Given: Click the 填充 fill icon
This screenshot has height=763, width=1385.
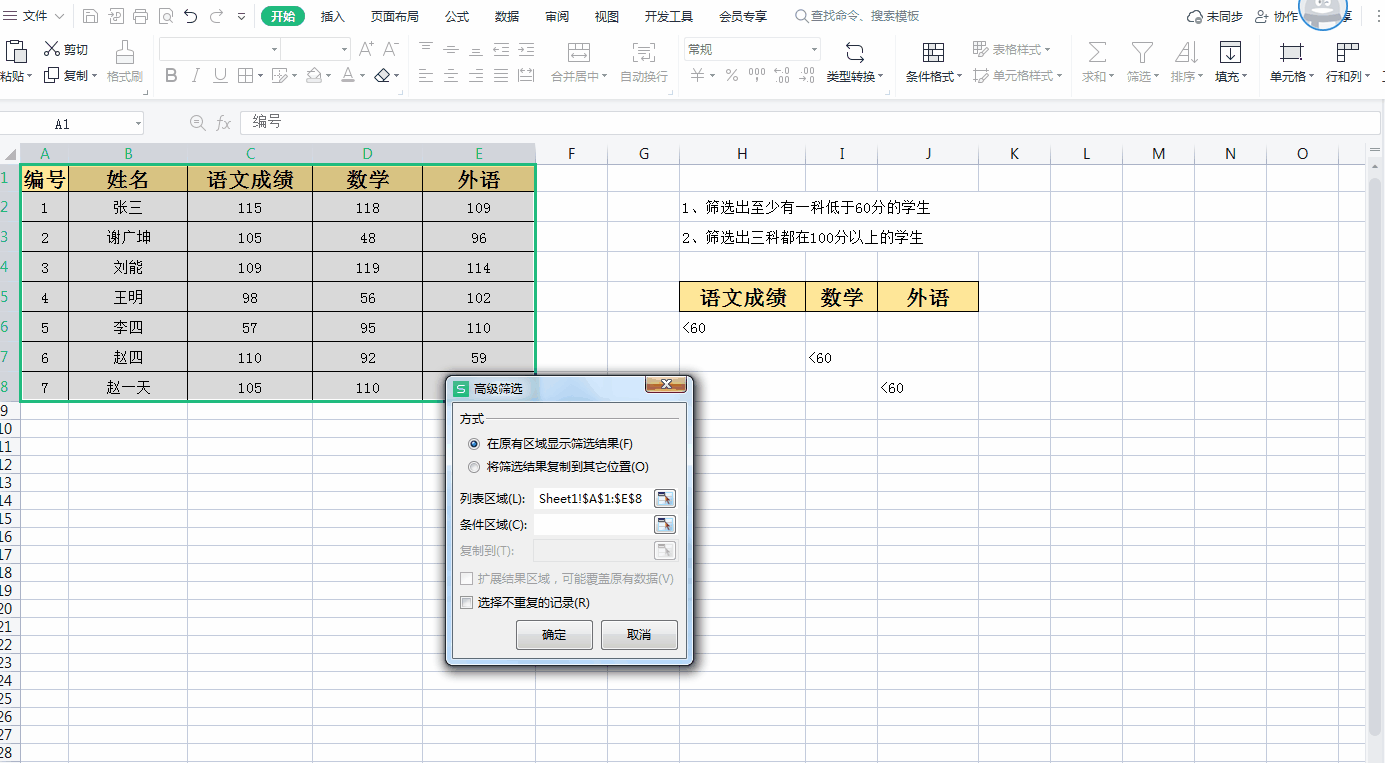Looking at the screenshot, I should tap(1230, 52).
